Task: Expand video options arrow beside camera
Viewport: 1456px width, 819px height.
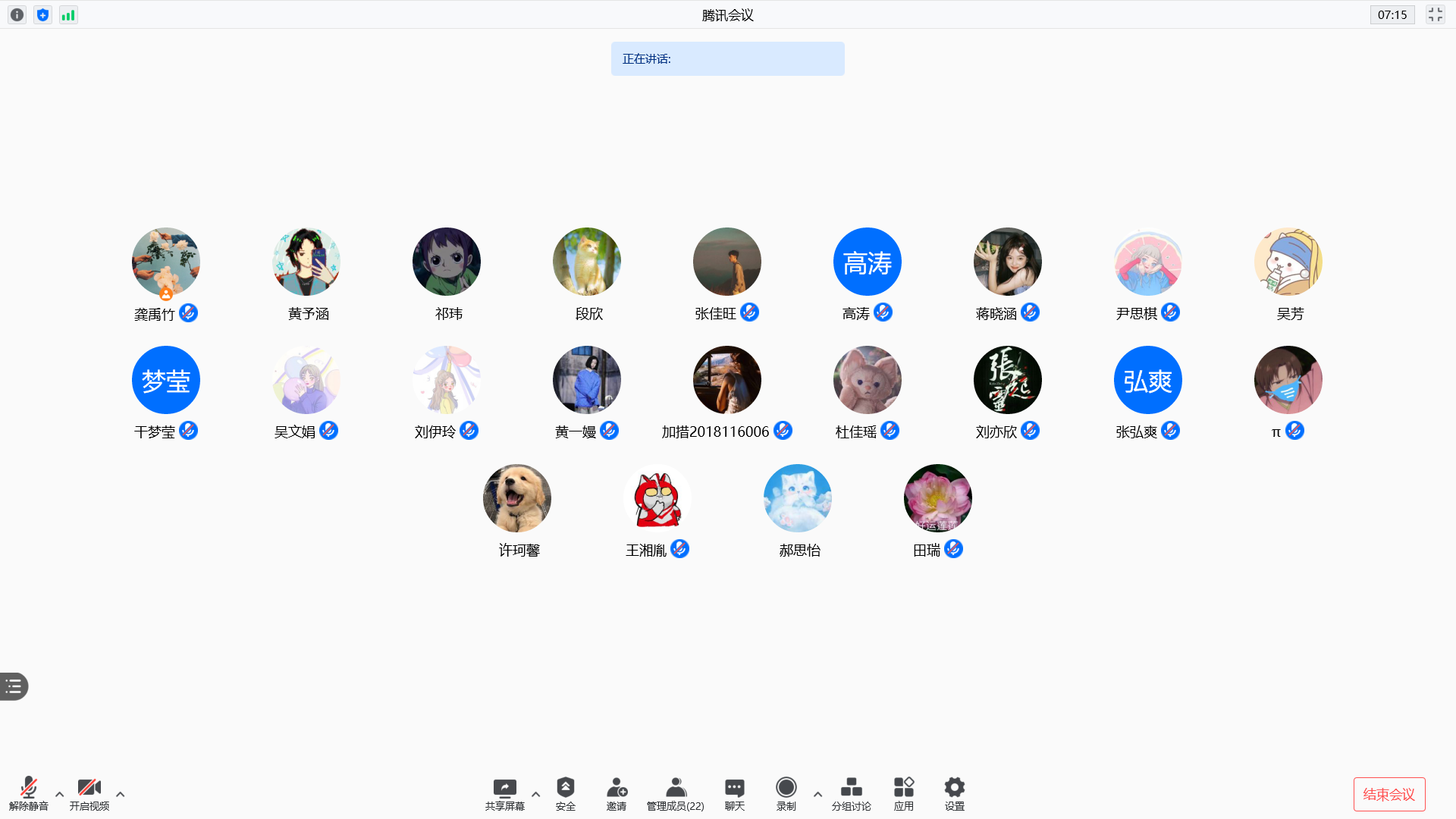Action: point(120,794)
